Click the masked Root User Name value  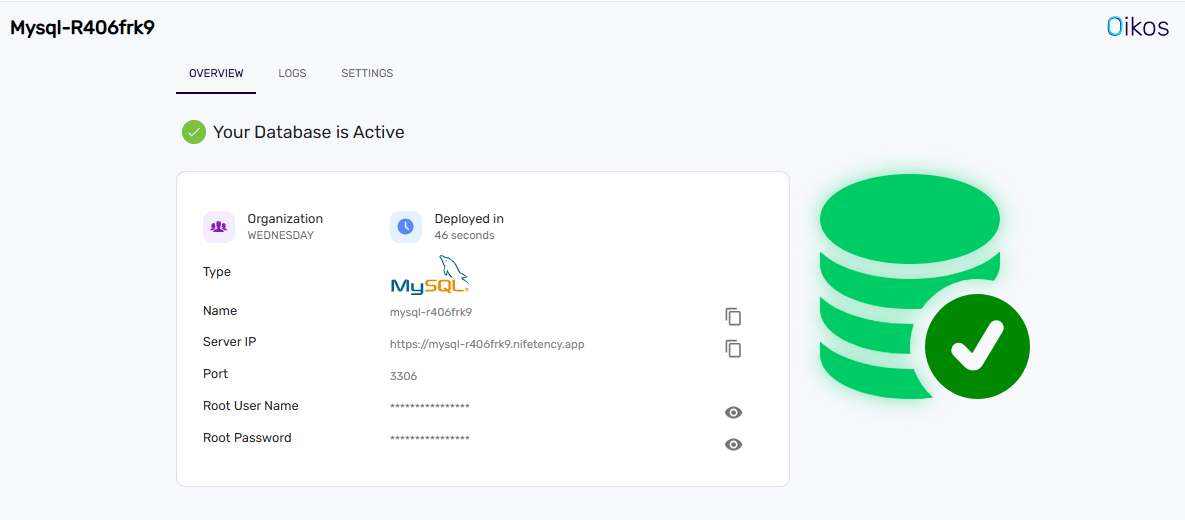point(430,407)
